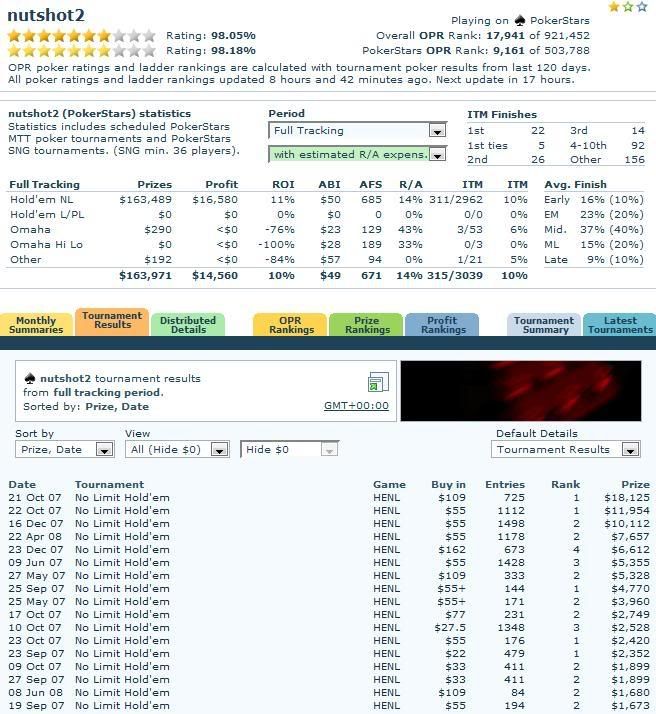Click the 16 Dec 07 date cell

pyautogui.click(x=36, y=524)
